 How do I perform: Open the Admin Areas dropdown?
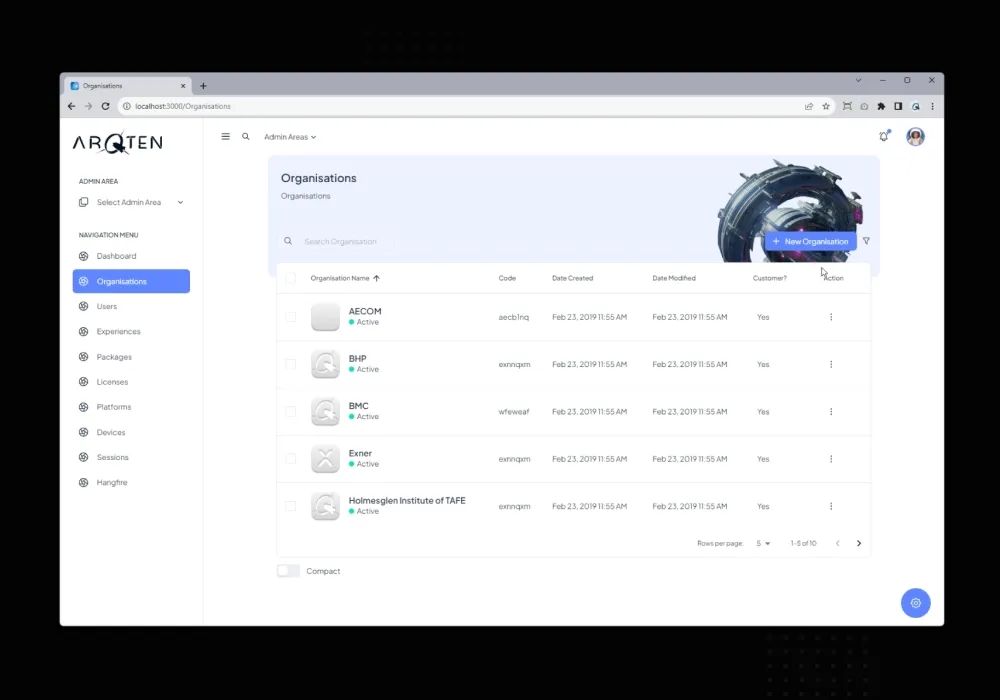click(x=290, y=137)
